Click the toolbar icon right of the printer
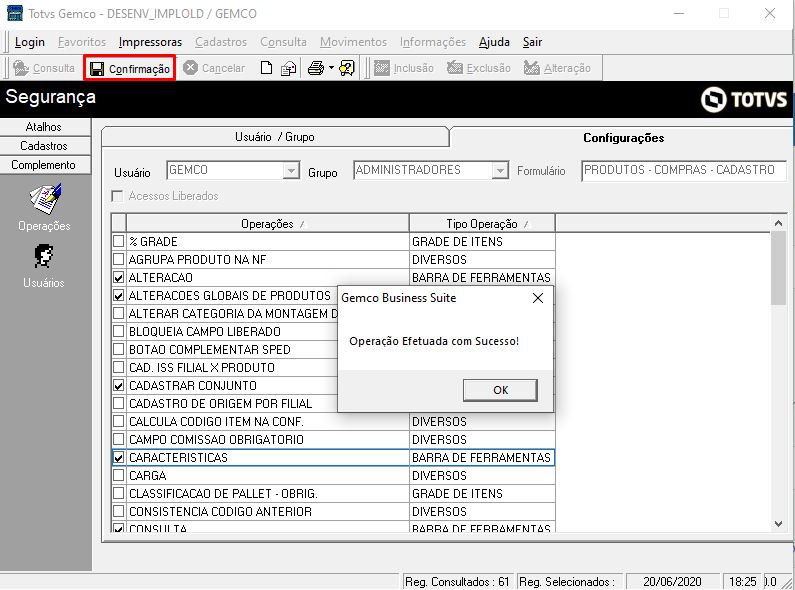 pos(347,68)
